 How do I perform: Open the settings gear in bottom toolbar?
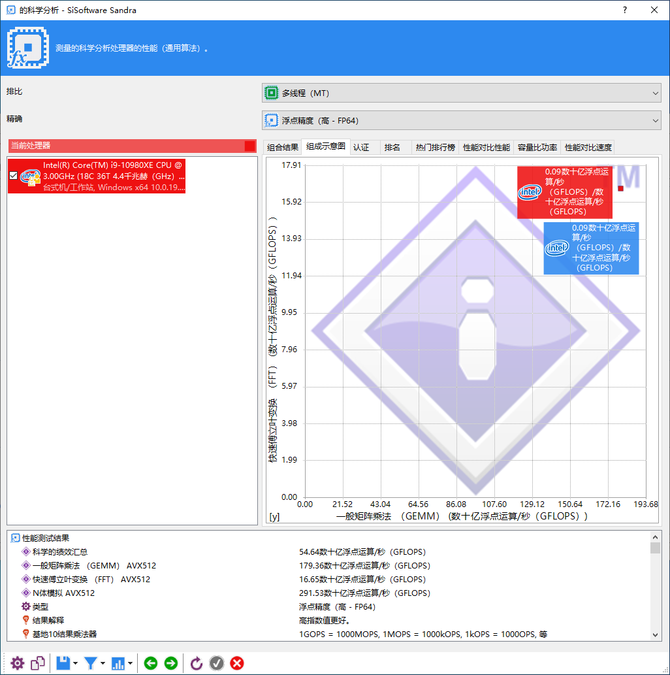[x=17, y=663]
